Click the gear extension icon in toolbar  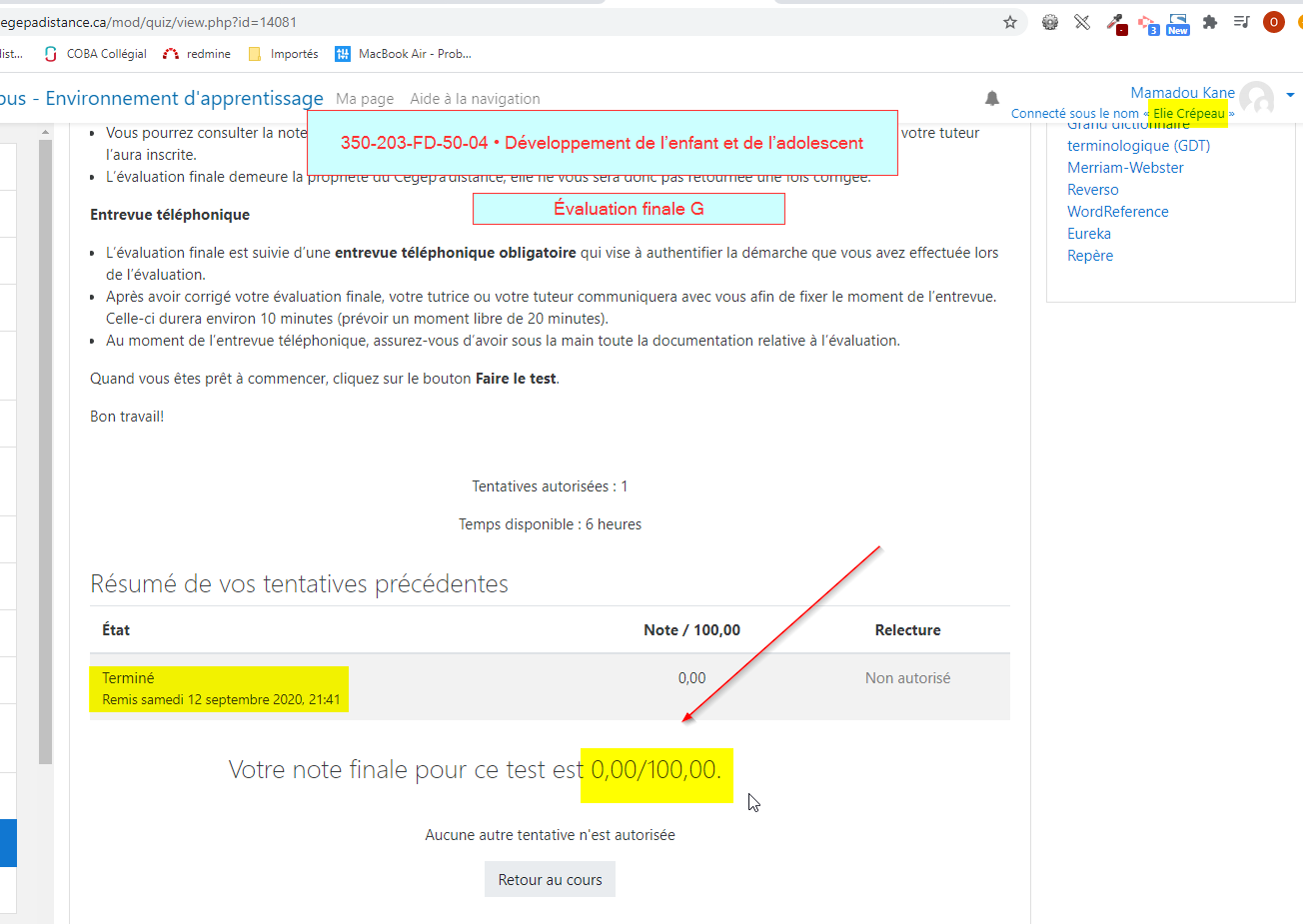[1049, 22]
